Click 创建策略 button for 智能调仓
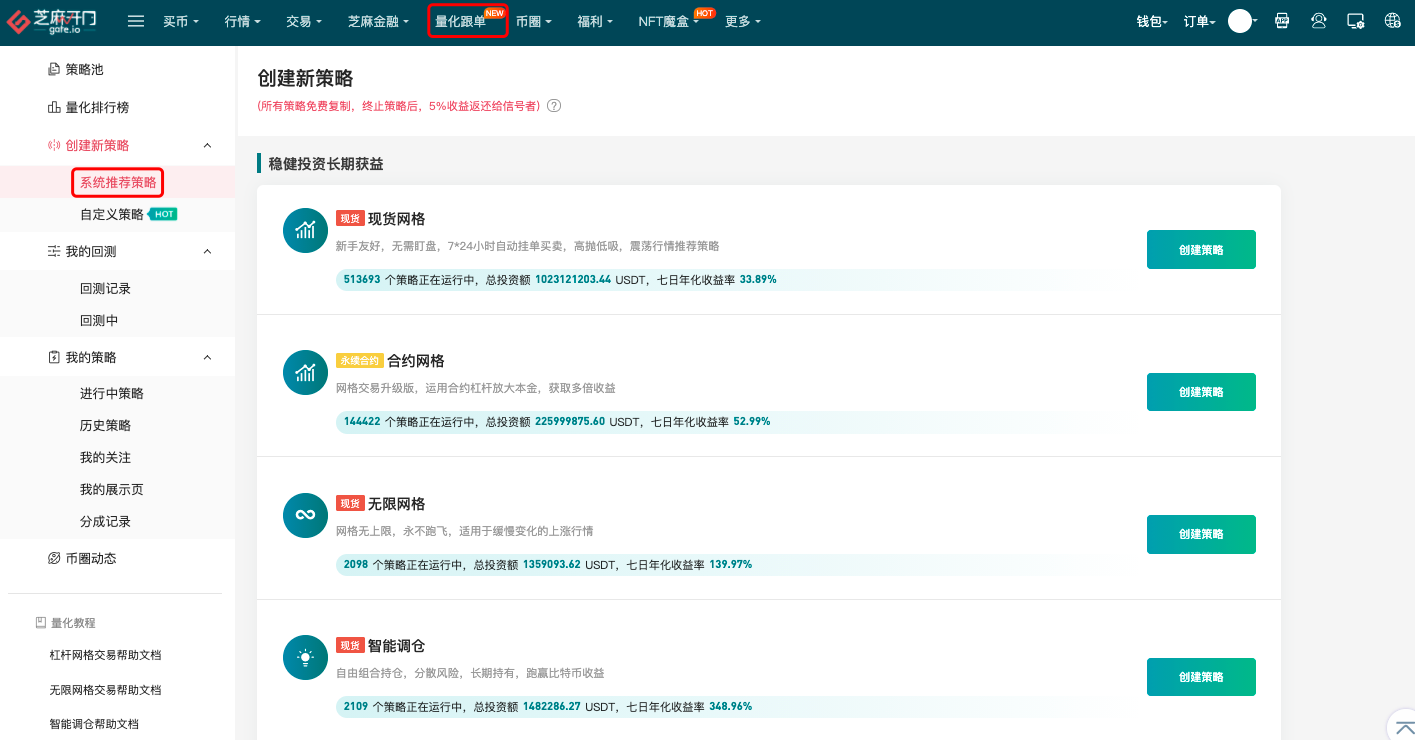This screenshot has height=740, width=1415. [1201, 677]
